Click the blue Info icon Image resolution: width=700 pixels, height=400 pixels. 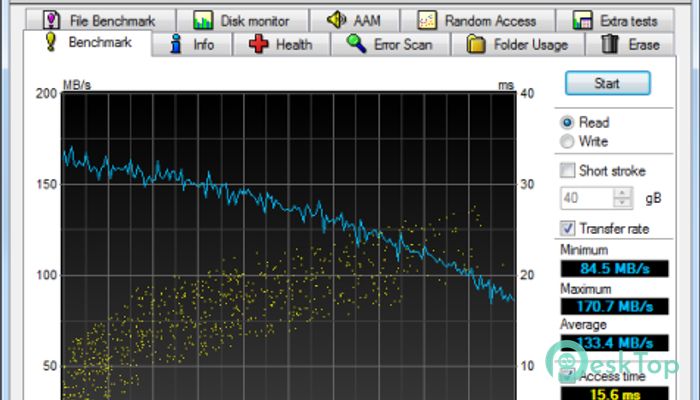[176, 44]
